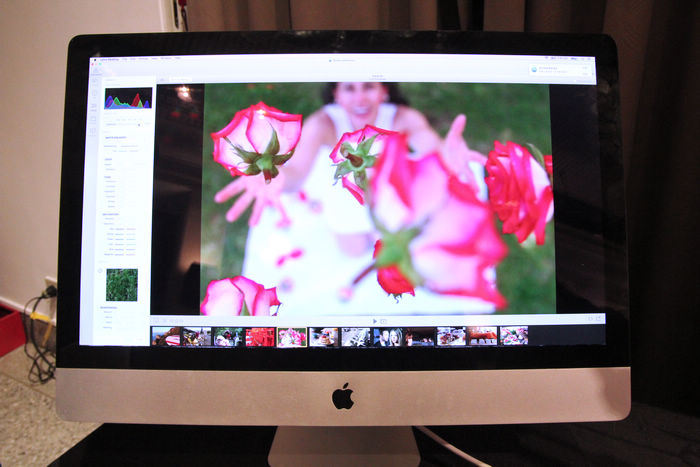
Task: Click the round icon beside the grass preview
Action: (x=100, y=271)
